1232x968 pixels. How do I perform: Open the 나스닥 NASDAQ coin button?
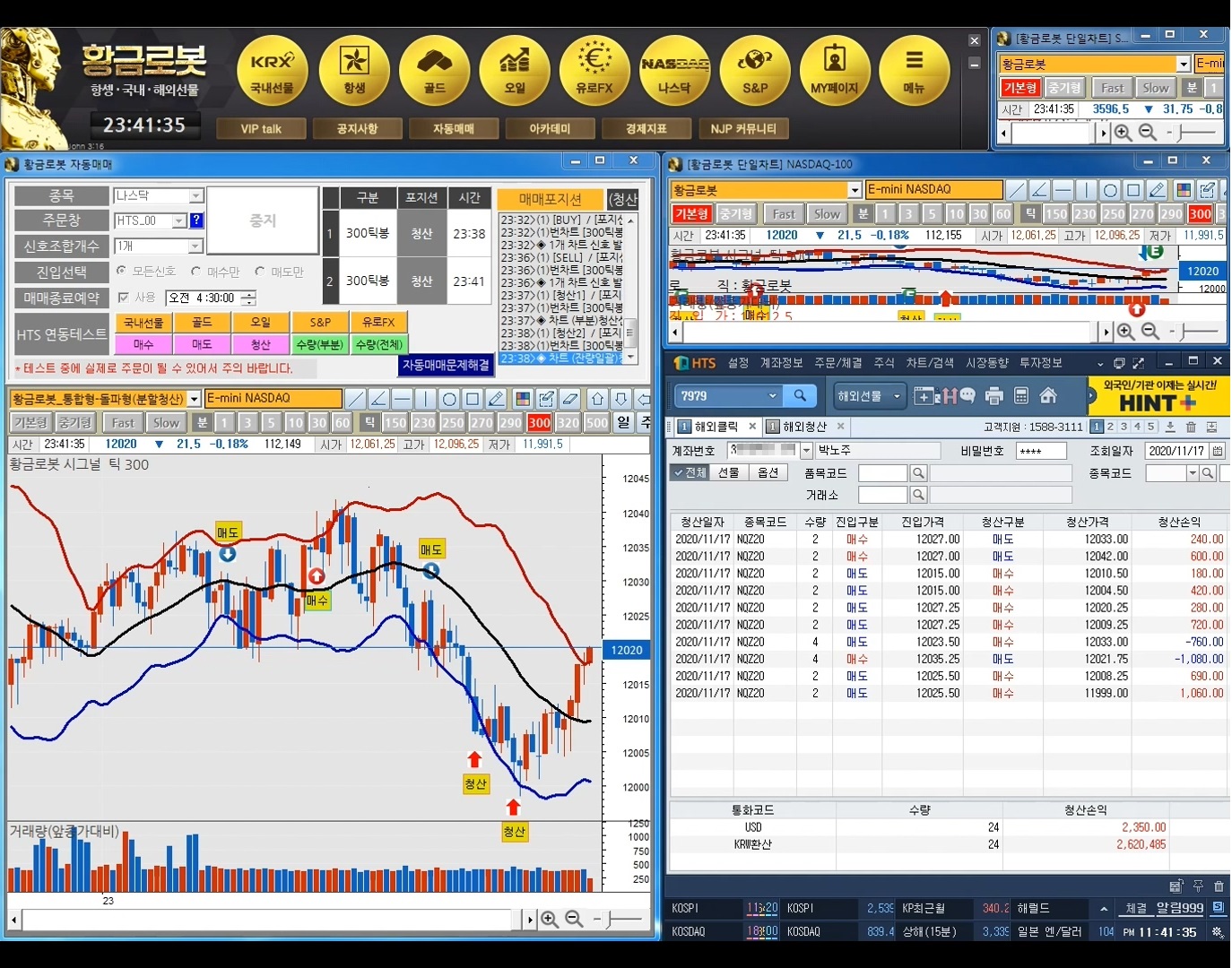(x=674, y=70)
